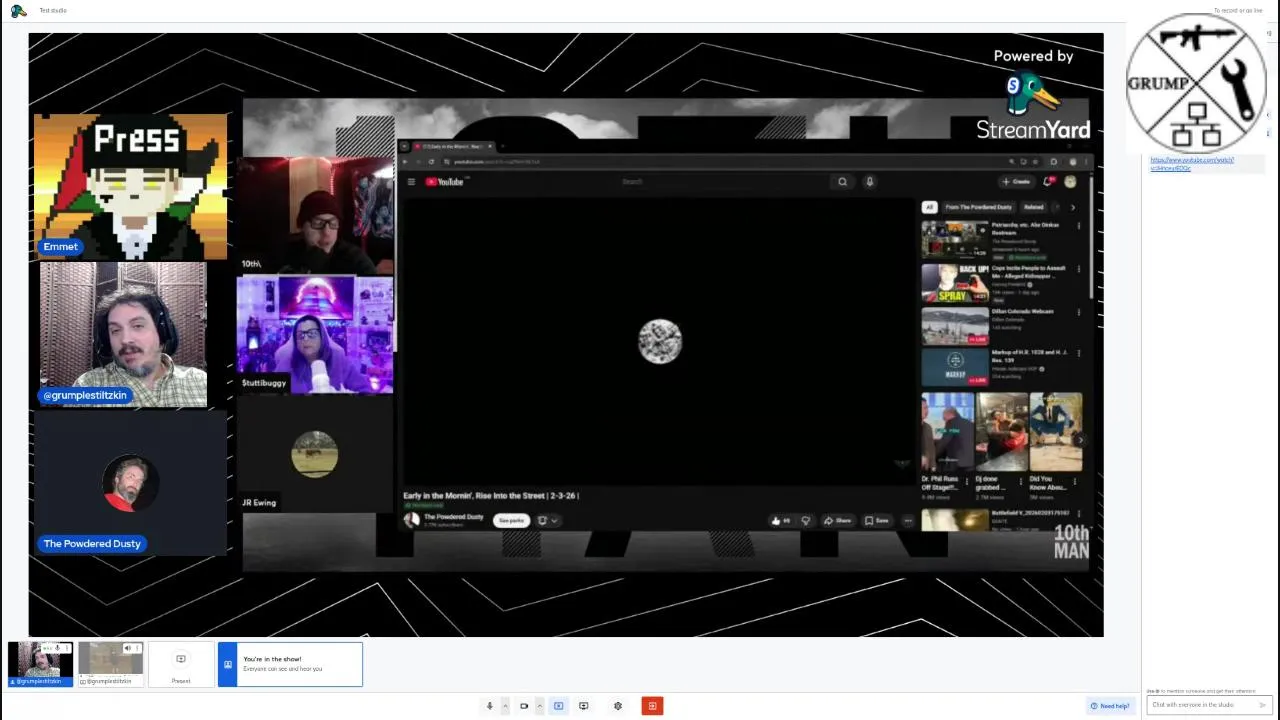Viewport: 1280px width, 720px height.
Task: Open Cops Incite People to Assault video
Action: point(955,283)
